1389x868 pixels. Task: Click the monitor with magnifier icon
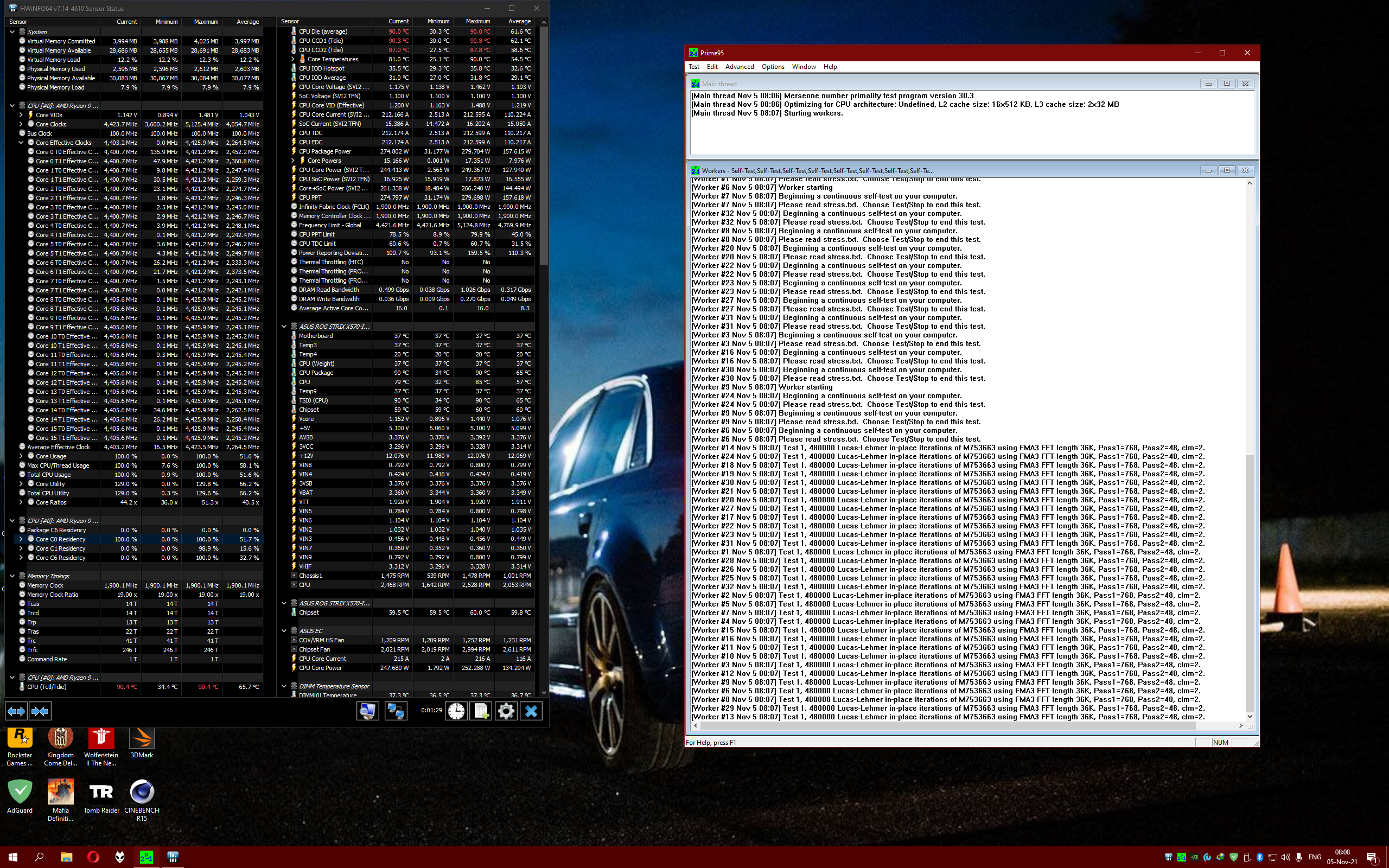click(x=367, y=711)
